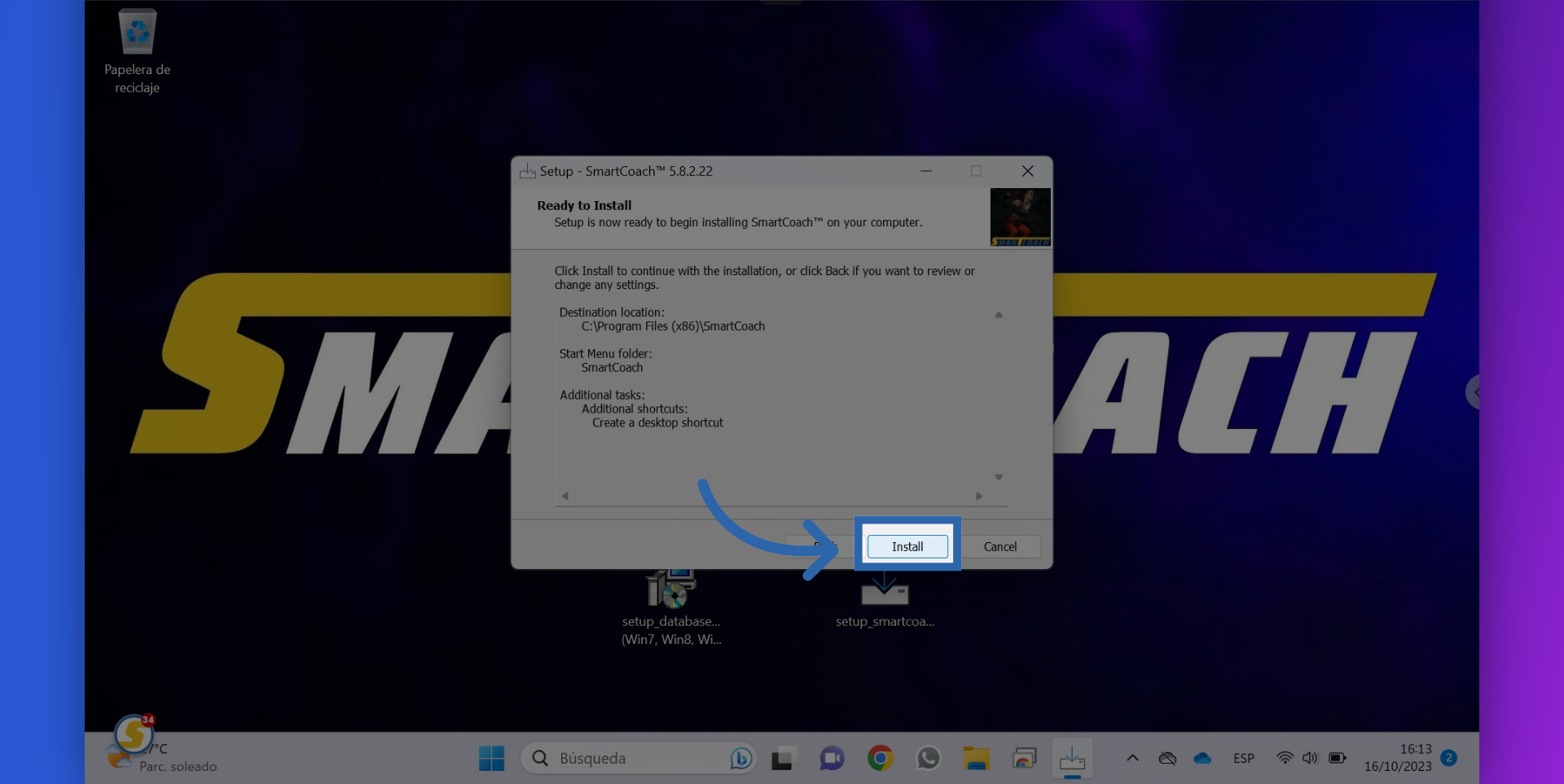This screenshot has width=1564, height=784.
Task: Click the SmartCoach logo thumbnail in dialog header
Action: click(x=1020, y=217)
